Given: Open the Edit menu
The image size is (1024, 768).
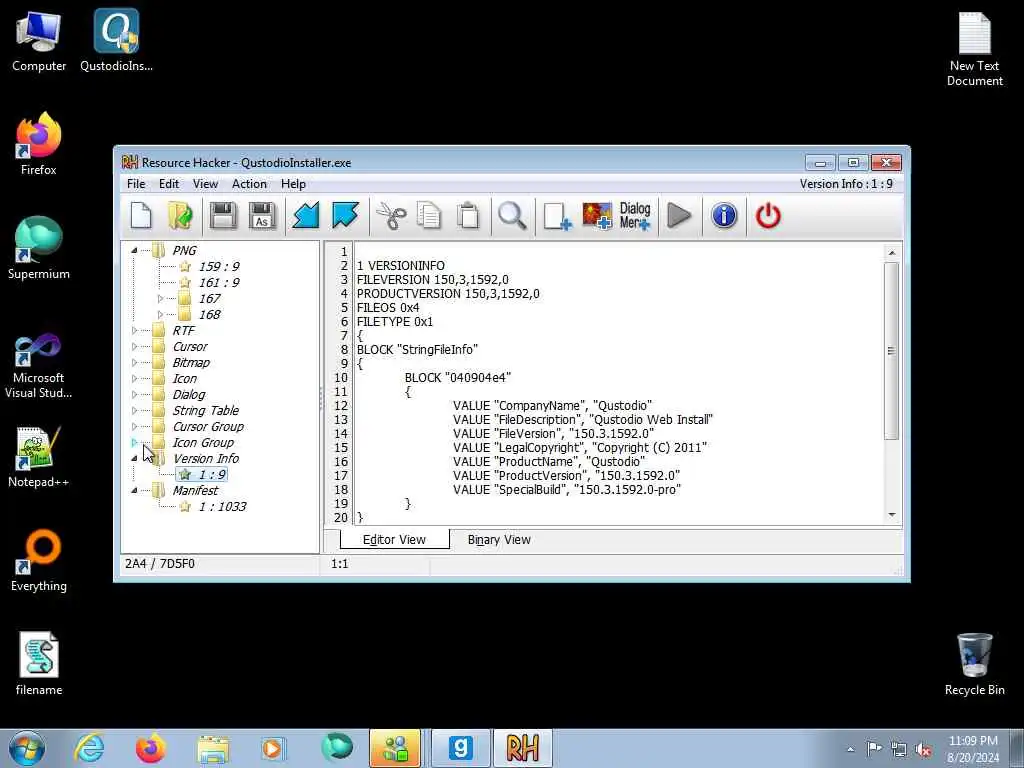Looking at the screenshot, I should 168,184.
